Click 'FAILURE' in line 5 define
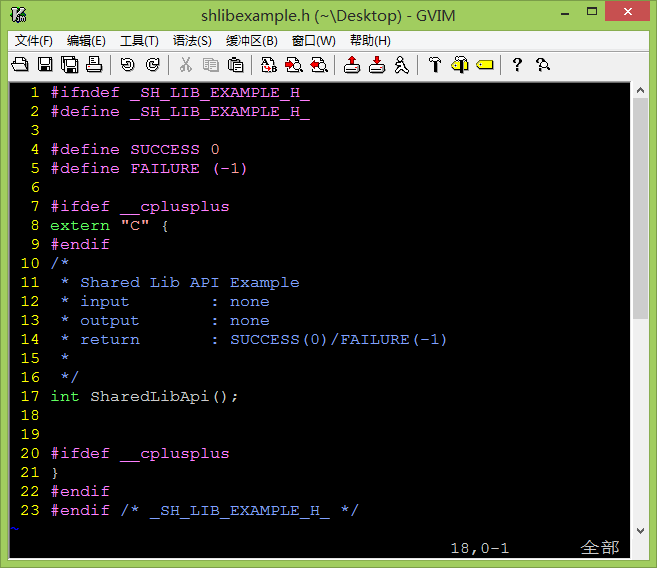The height and width of the screenshot is (568, 657). 165,168
